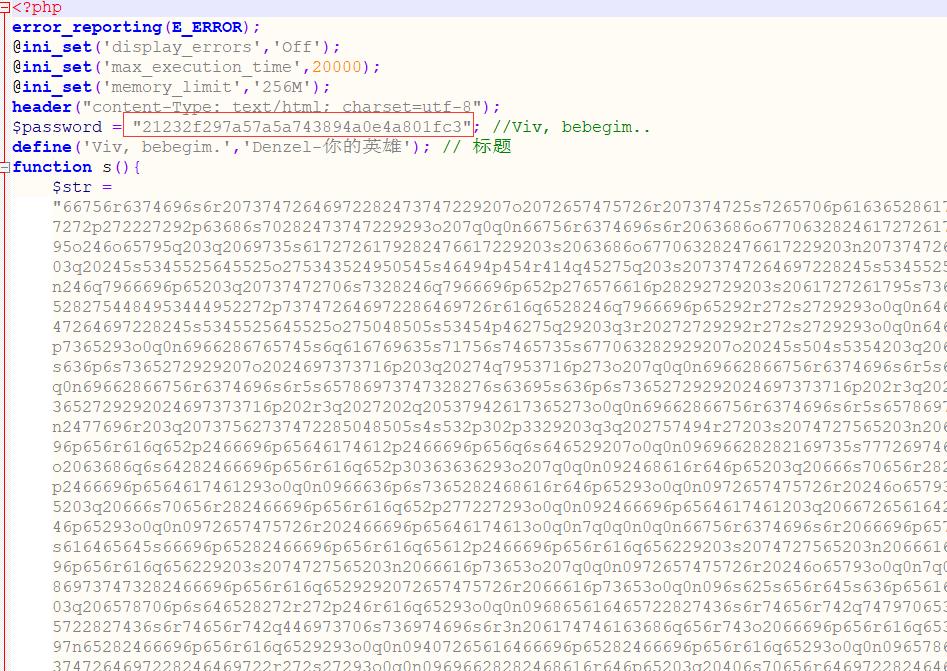Click the hex line starting "66756r6374696s6r"
The width and height of the screenshot is (947, 671).
tap(499, 207)
